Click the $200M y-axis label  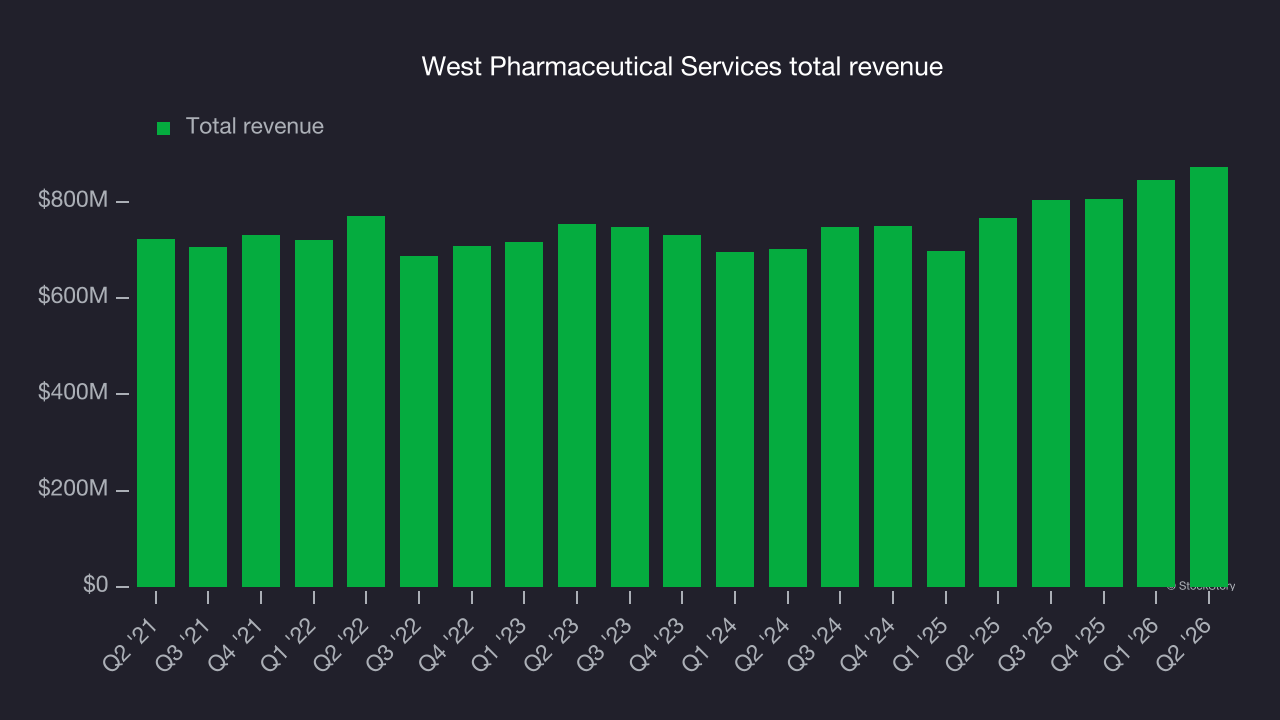tap(73, 488)
